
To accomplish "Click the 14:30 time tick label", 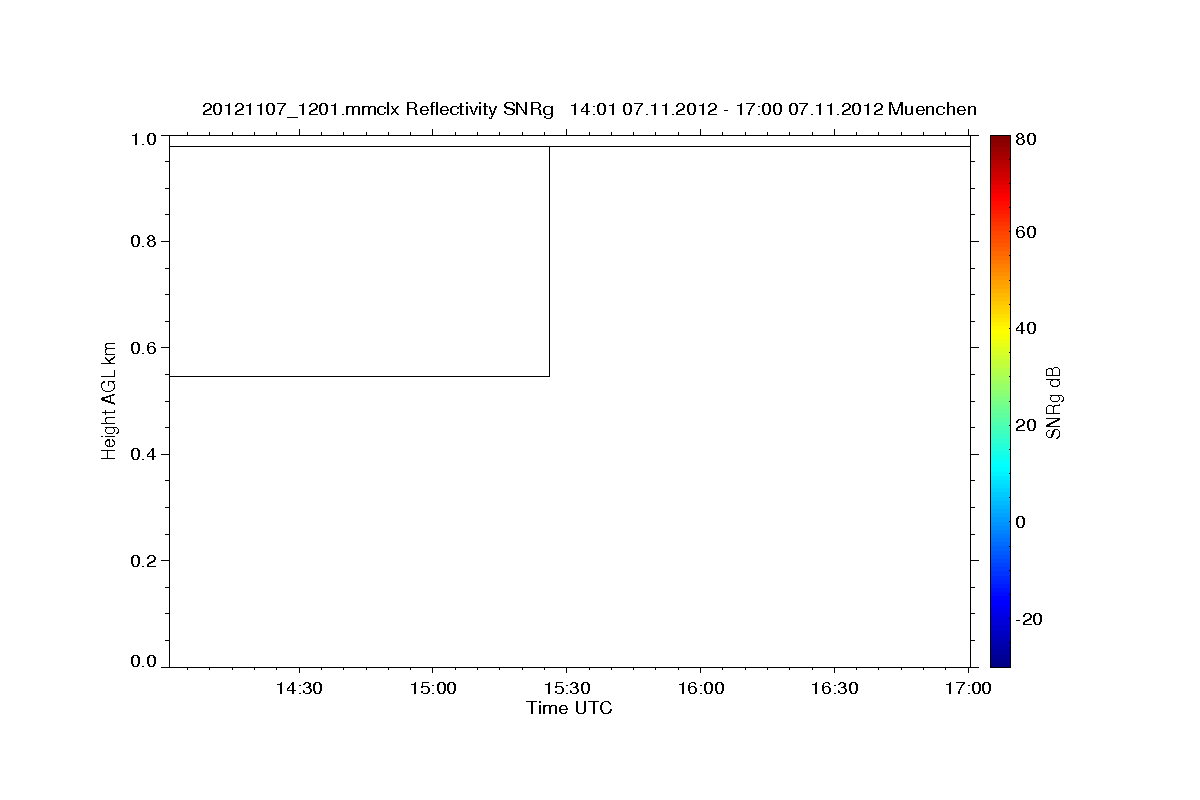I will (x=298, y=689).
